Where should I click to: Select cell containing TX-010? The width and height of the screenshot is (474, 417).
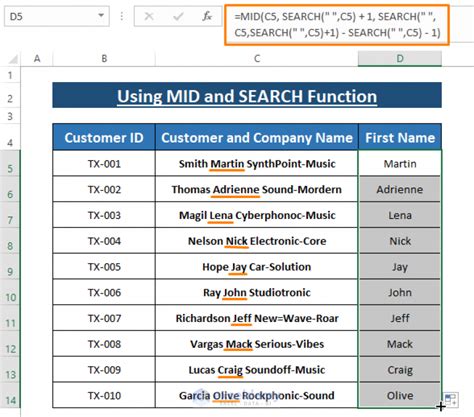[104, 395]
